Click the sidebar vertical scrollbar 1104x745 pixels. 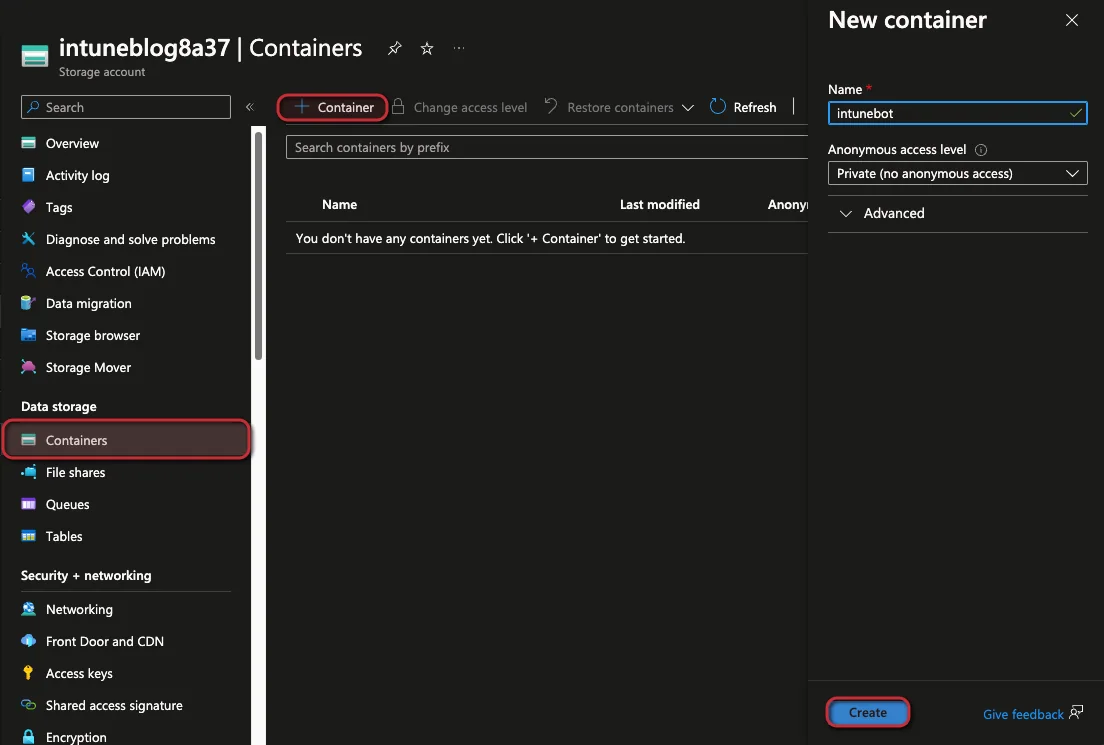click(x=258, y=246)
